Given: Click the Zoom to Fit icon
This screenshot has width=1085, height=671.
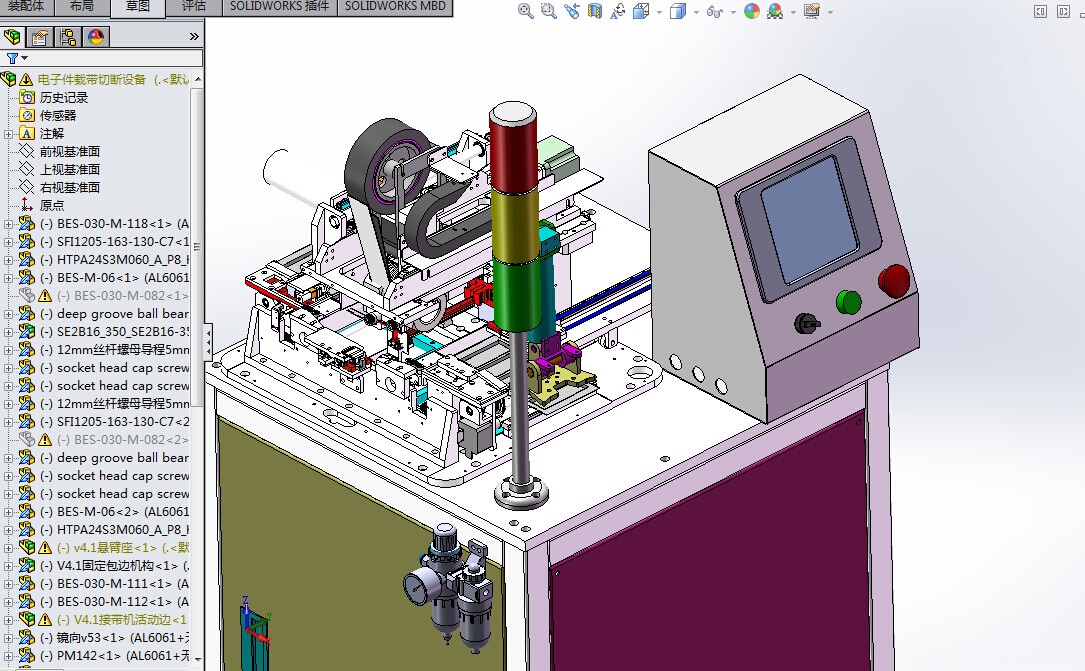Looking at the screenshot, I should [525, 11].
